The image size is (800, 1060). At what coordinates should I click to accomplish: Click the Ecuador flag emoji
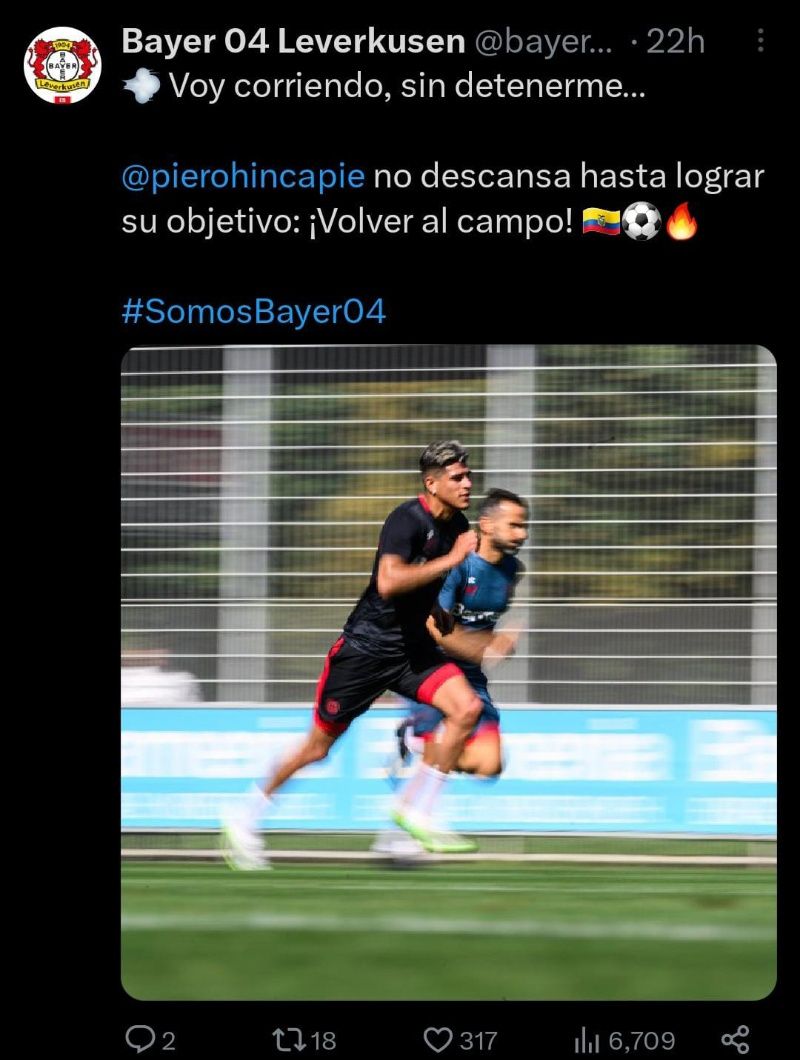pos(601,222)
